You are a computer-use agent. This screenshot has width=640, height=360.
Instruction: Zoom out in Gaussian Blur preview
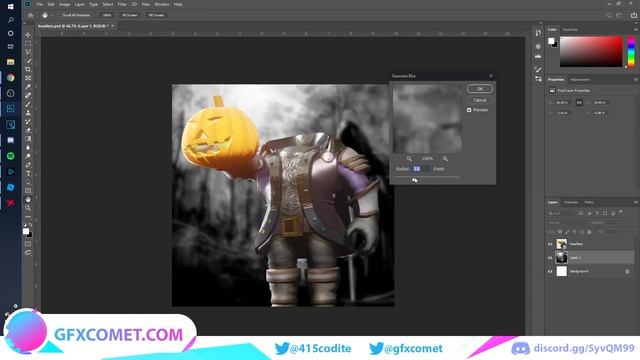pos(409,159)
